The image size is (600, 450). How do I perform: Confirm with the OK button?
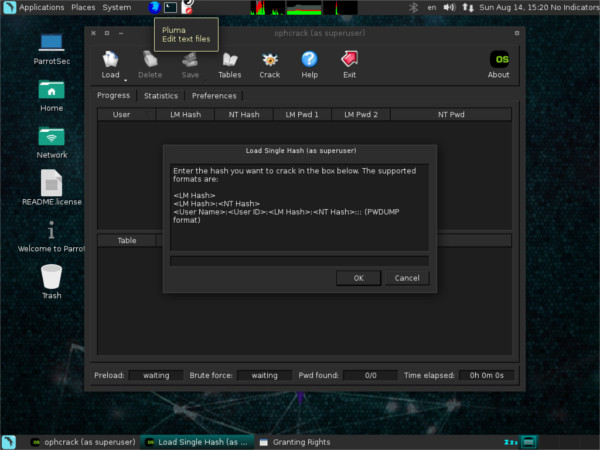coord(359,278)
